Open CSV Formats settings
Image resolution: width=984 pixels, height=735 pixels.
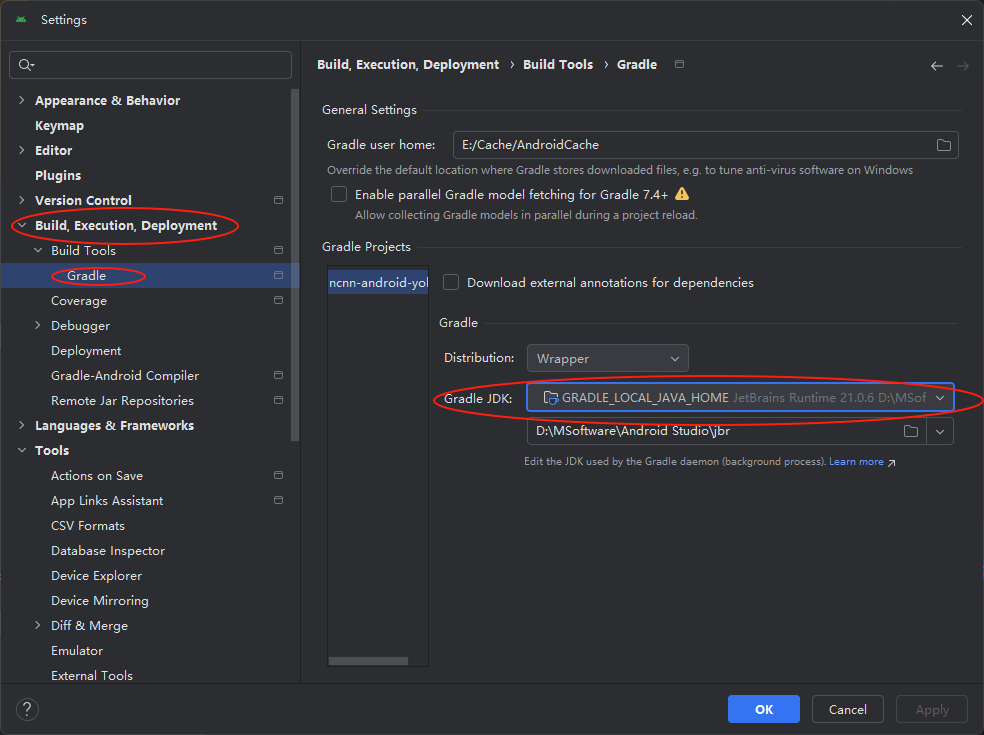pos(88,525)
